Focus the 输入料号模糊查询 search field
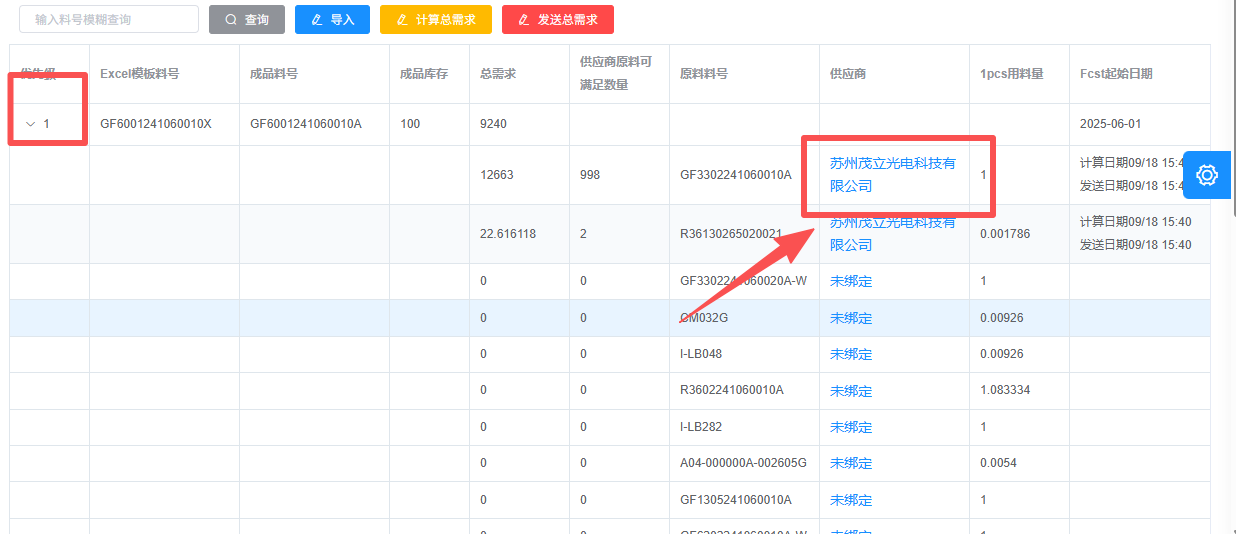 [109, 20]
